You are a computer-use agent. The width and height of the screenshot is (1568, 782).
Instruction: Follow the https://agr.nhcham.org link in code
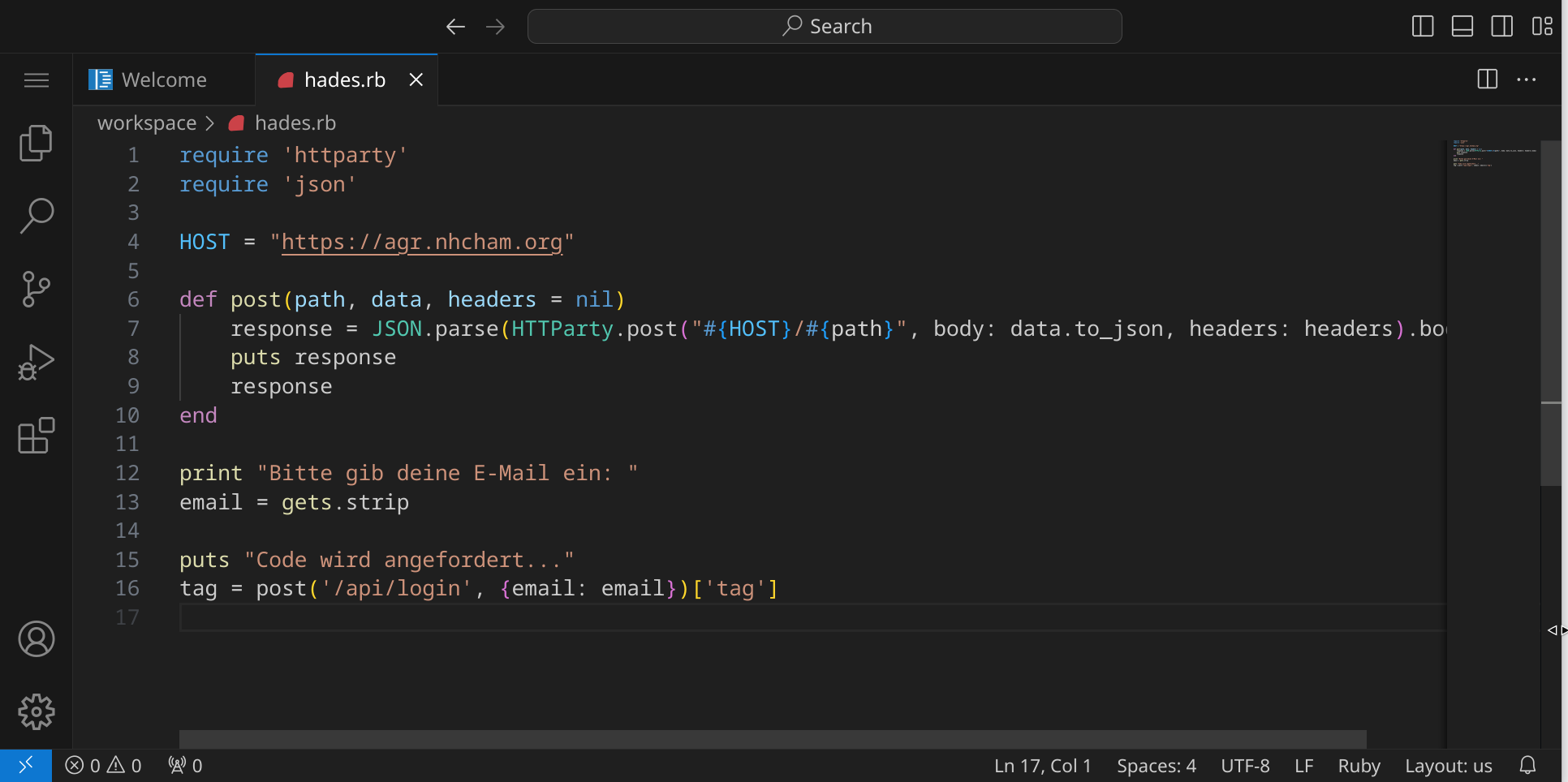click(x=421, y=243)
